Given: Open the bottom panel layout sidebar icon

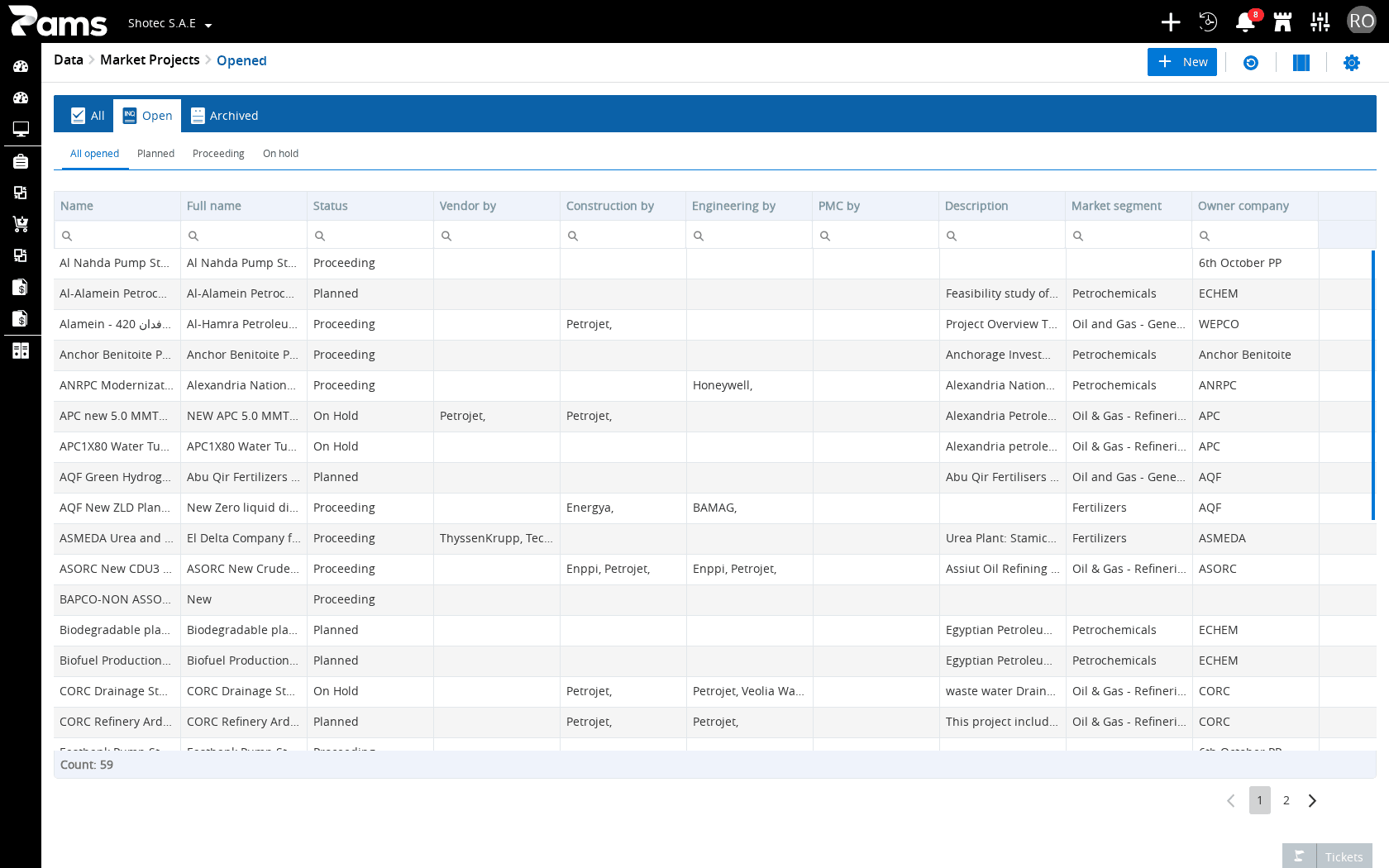Looking at the screenshot, I should [21, 351].
